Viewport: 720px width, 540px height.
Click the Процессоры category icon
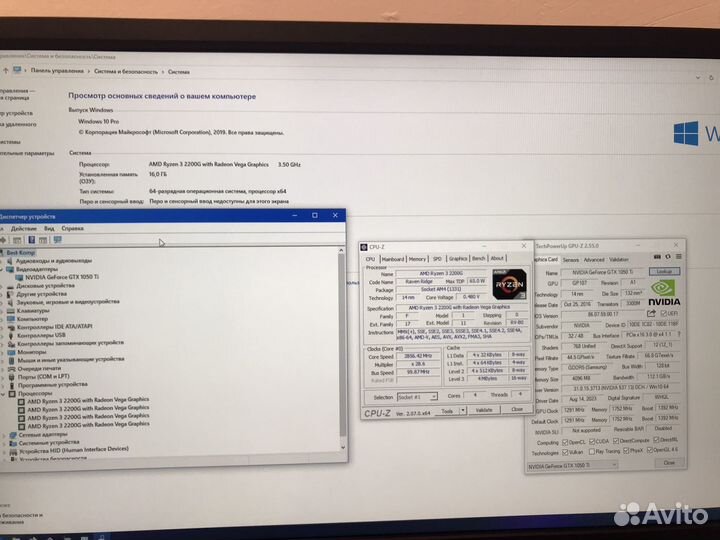[x=12, y=394]
